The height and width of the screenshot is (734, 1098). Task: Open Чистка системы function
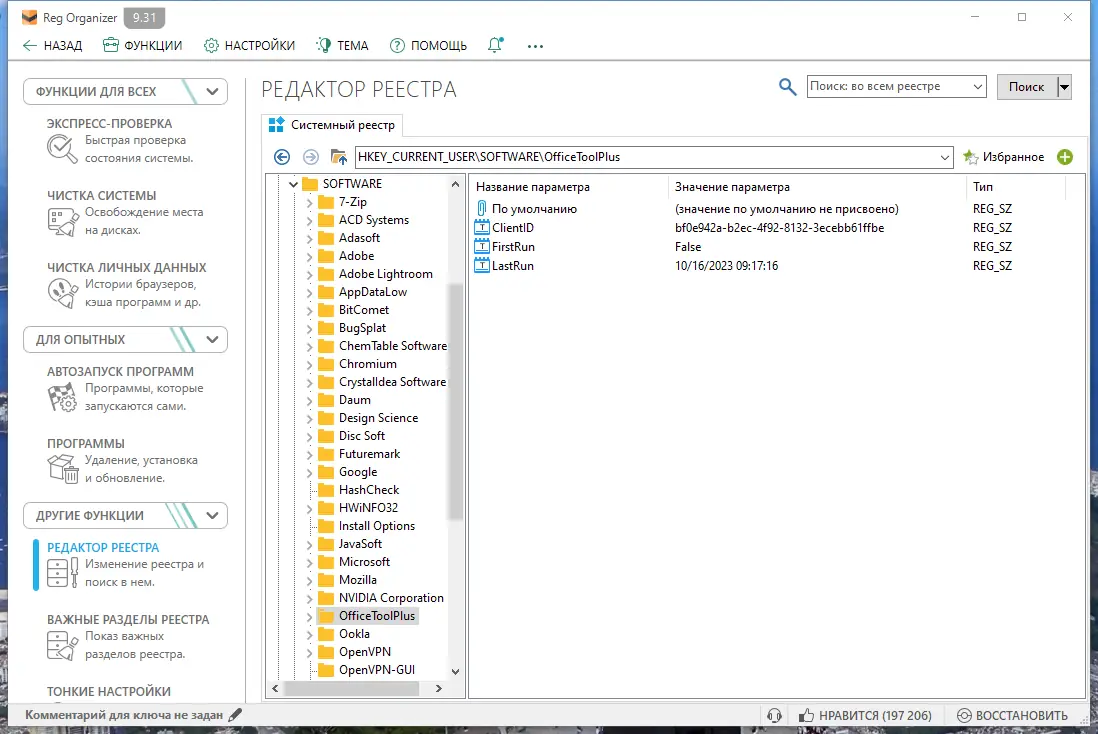(x=102, y=195)
